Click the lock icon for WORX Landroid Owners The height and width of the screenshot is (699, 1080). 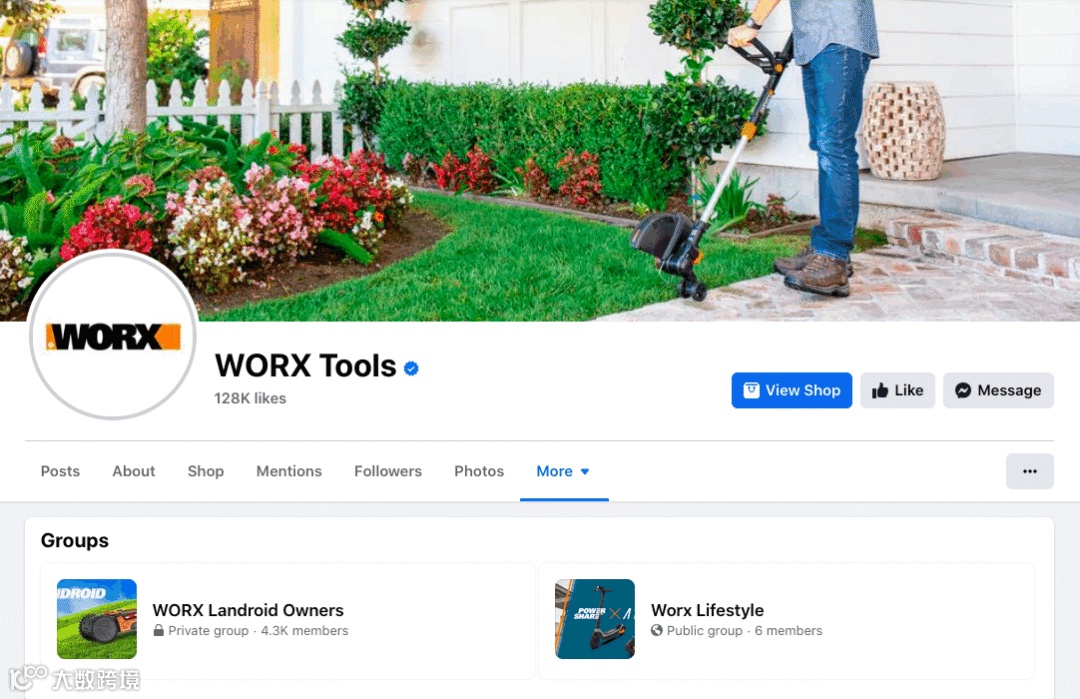coord(158,630)
